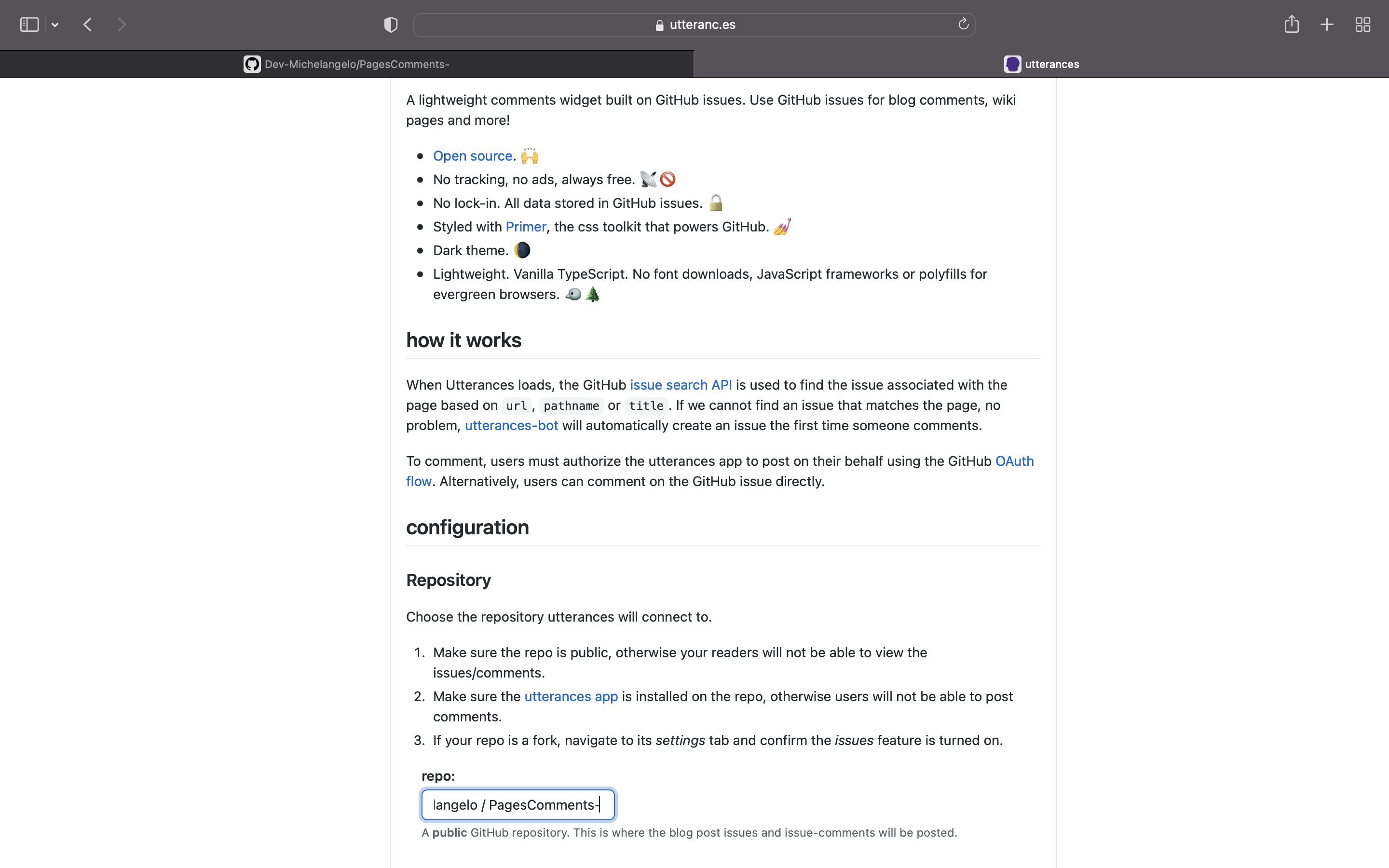Open the privacy report shield icon
1389x868 pixels.
(391, 25)
